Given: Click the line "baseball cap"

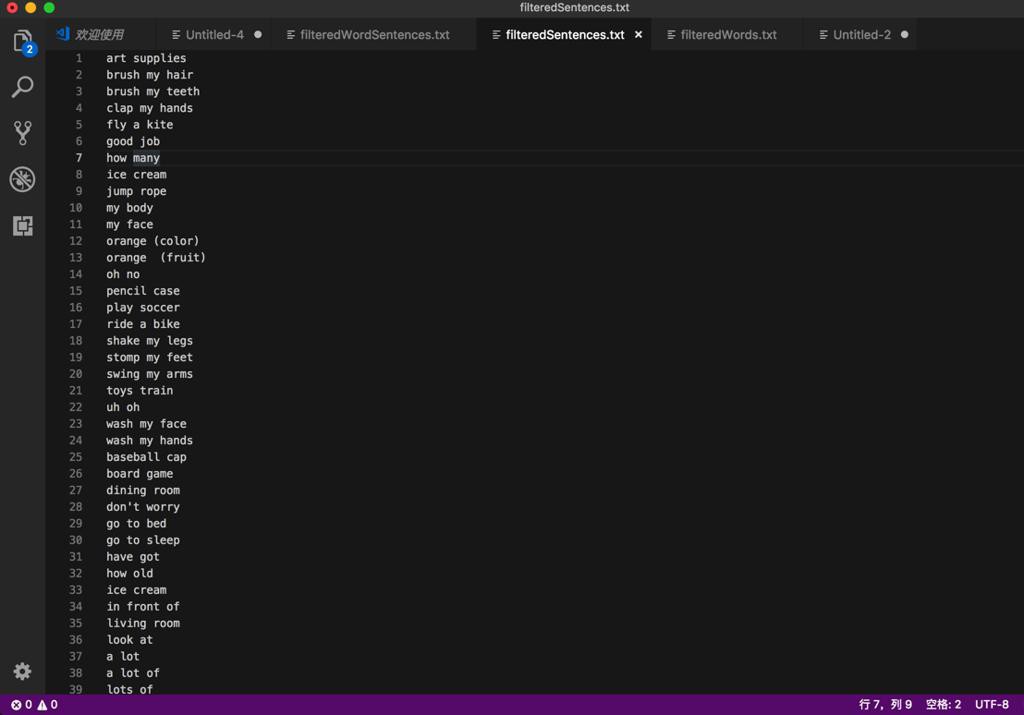Looking at the screenshot, I should click(146, 457).
